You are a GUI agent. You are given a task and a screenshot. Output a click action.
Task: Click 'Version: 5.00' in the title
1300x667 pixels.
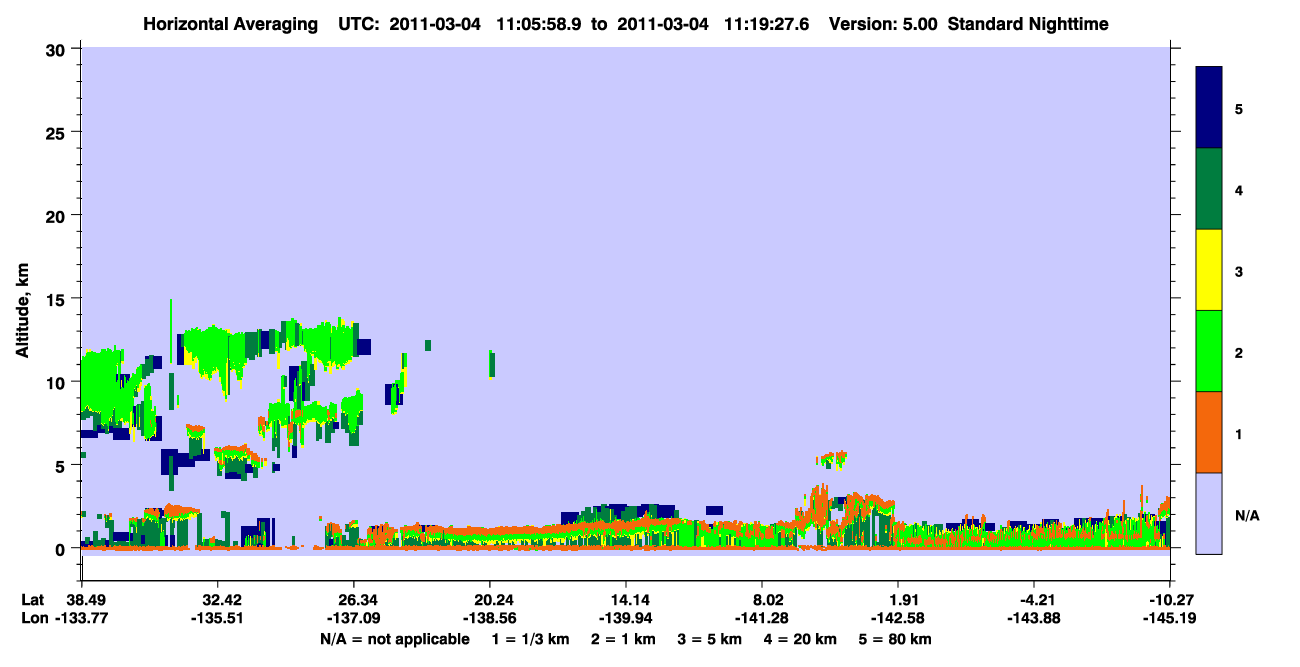pos(881,24)
